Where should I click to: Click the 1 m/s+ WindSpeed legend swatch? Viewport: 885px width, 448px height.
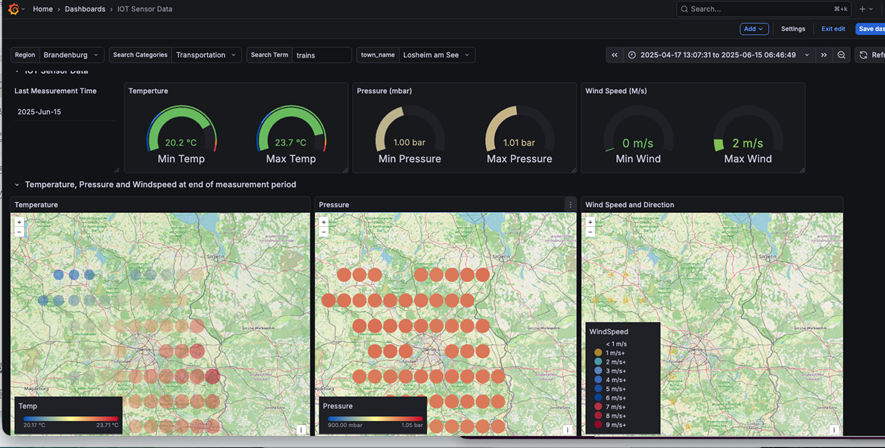(x=598, y=353)
